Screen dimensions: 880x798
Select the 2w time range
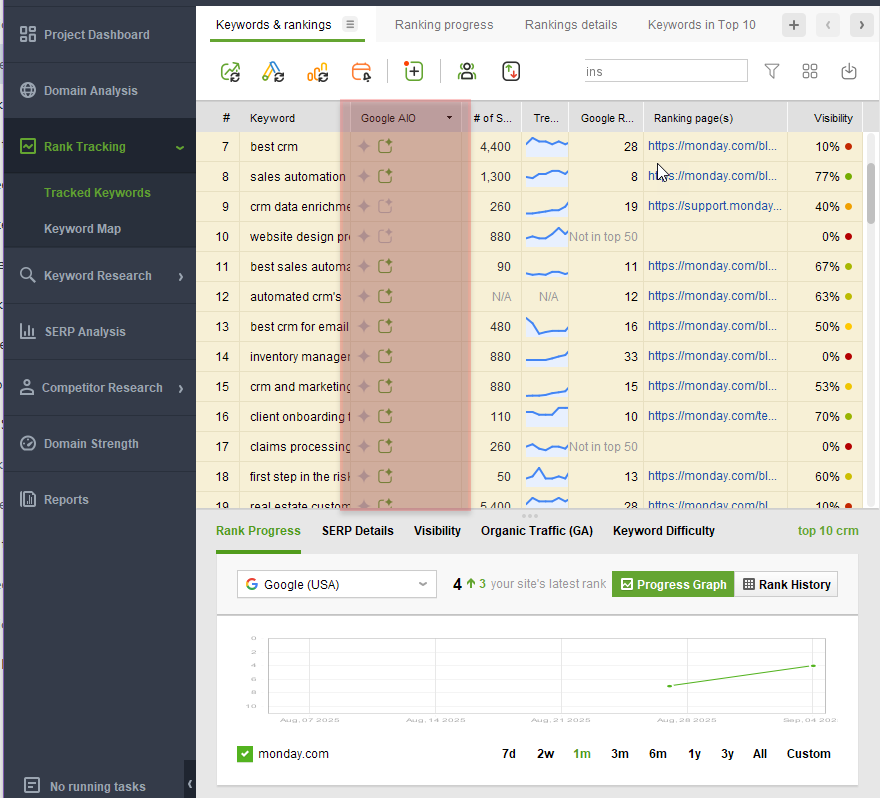pos(546,754)
